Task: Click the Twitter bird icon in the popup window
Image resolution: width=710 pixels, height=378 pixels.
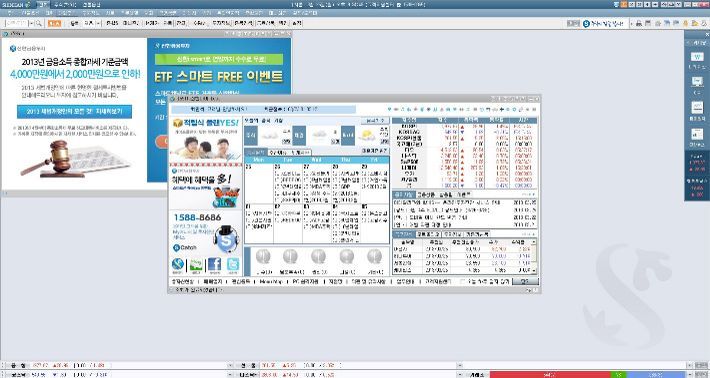Action: [233, 265]
